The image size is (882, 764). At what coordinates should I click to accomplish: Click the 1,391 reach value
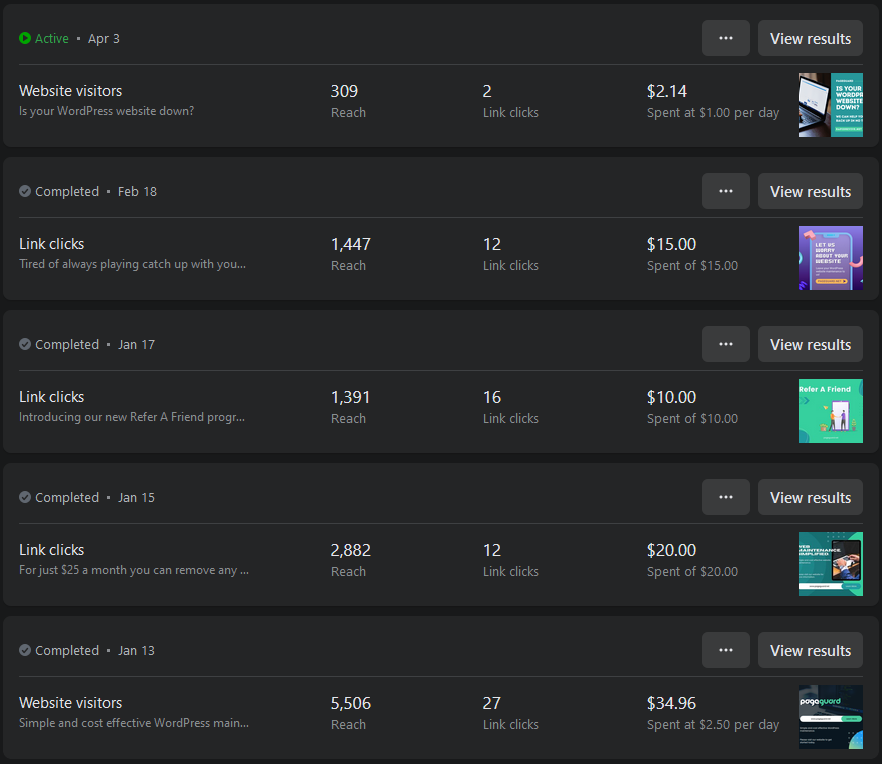[350, 397]
